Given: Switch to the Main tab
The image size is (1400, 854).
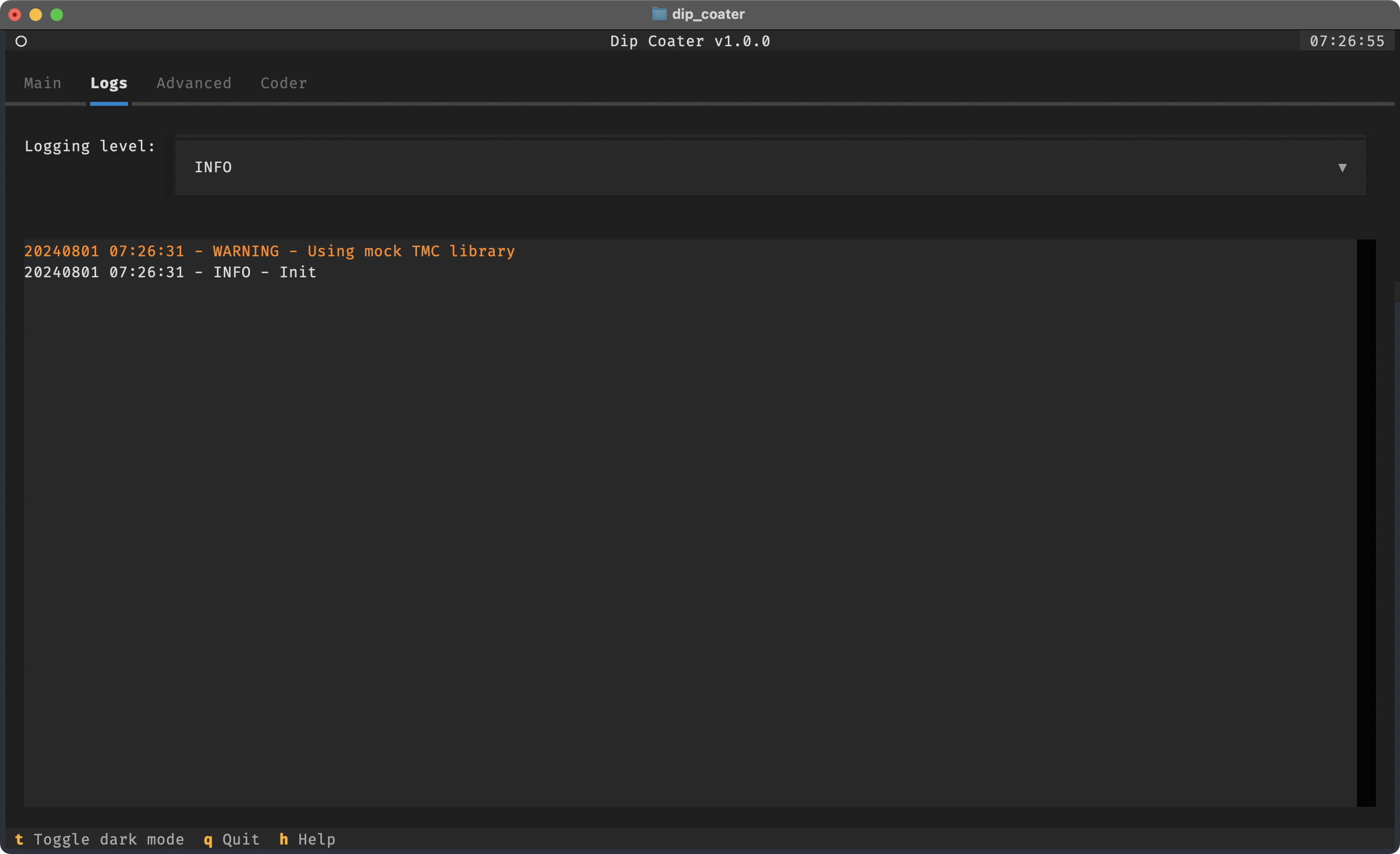Looking at the screenshot, I should [43, 83].
